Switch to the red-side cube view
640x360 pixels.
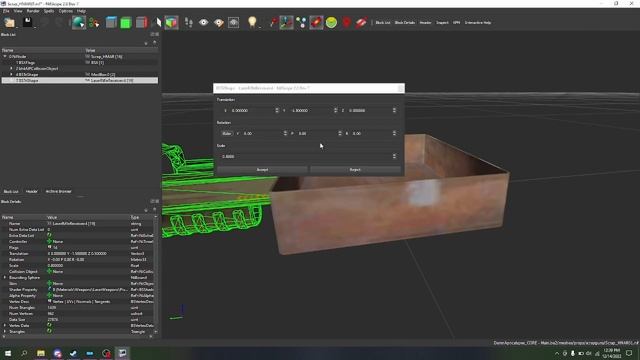(x=141, y=22)
